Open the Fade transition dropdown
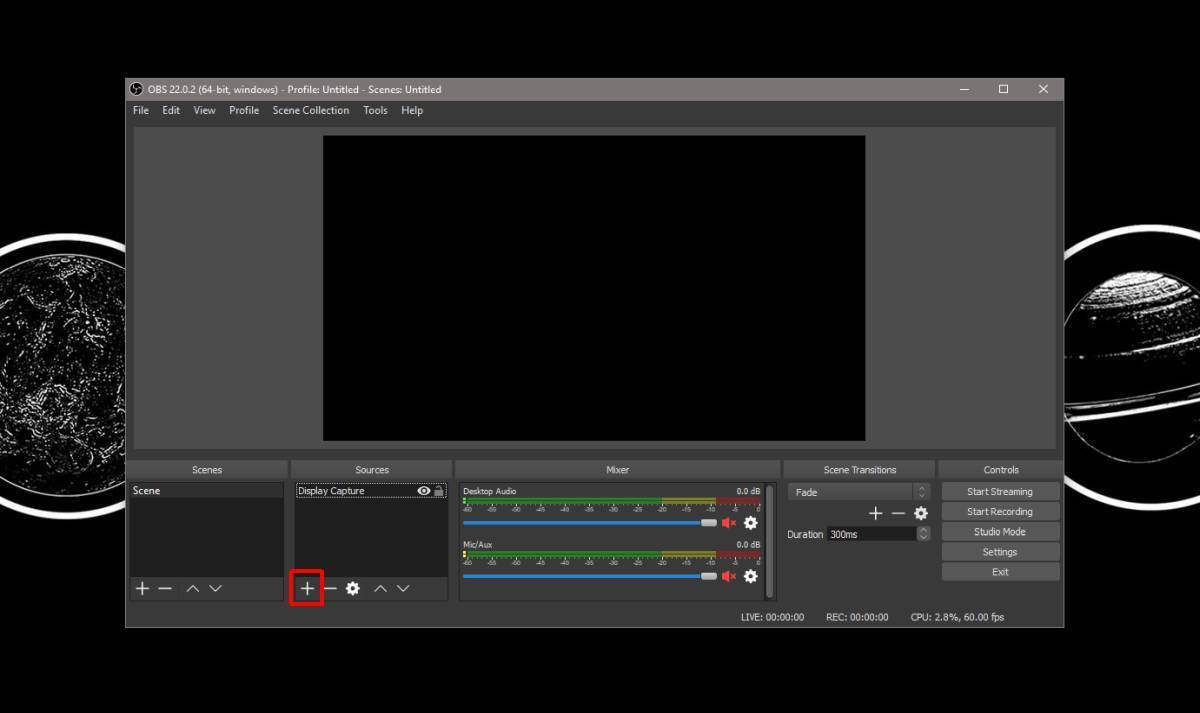 click(858, 492)
